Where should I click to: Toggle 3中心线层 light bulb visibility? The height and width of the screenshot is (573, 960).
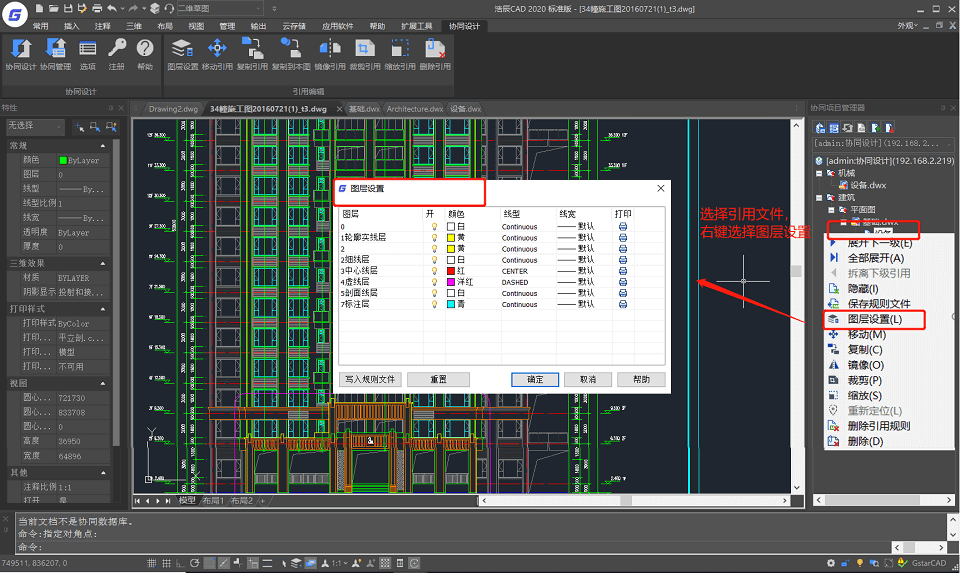pos(434,271)
